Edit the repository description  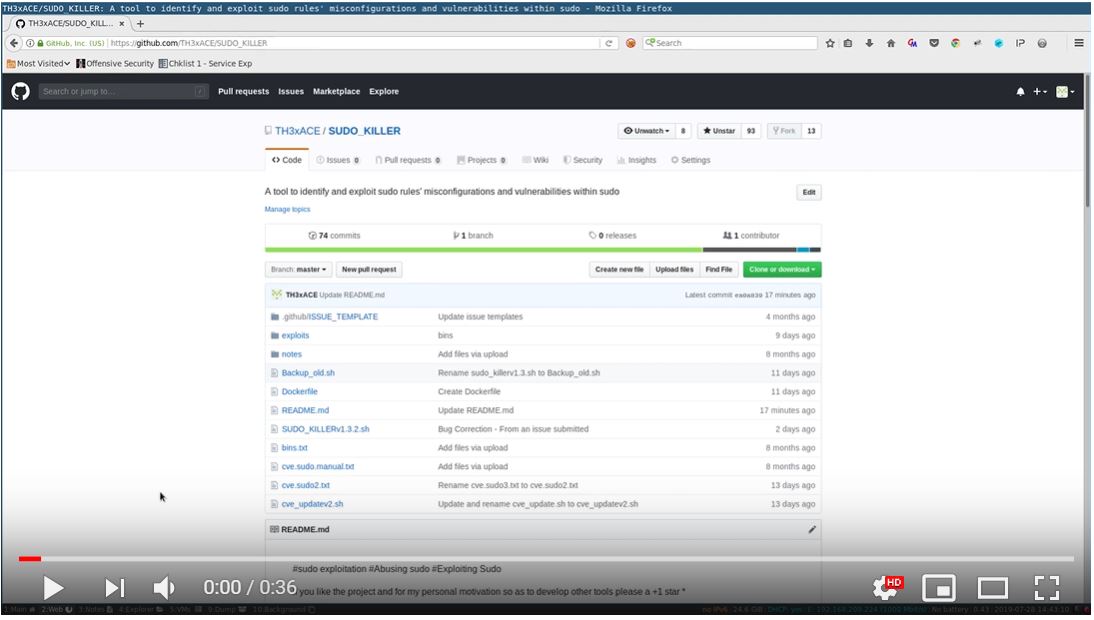809,192
